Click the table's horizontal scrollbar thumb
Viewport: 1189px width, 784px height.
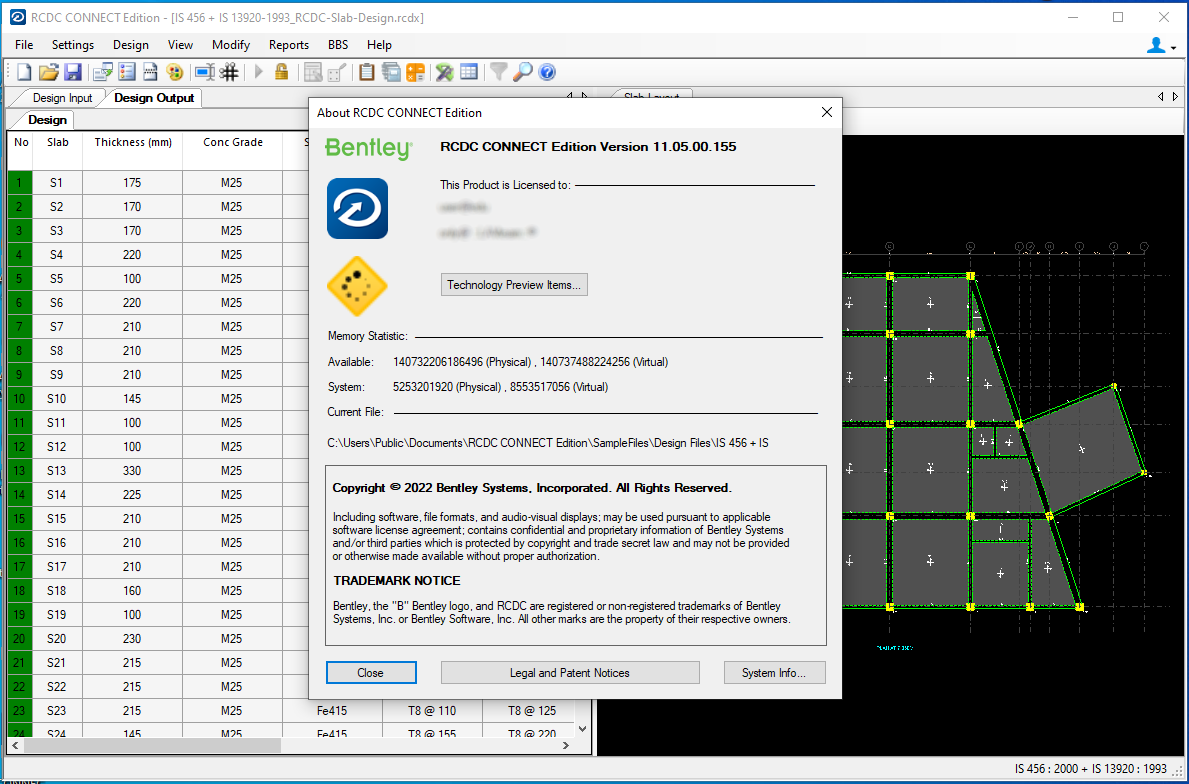click(x=152, y=745)
